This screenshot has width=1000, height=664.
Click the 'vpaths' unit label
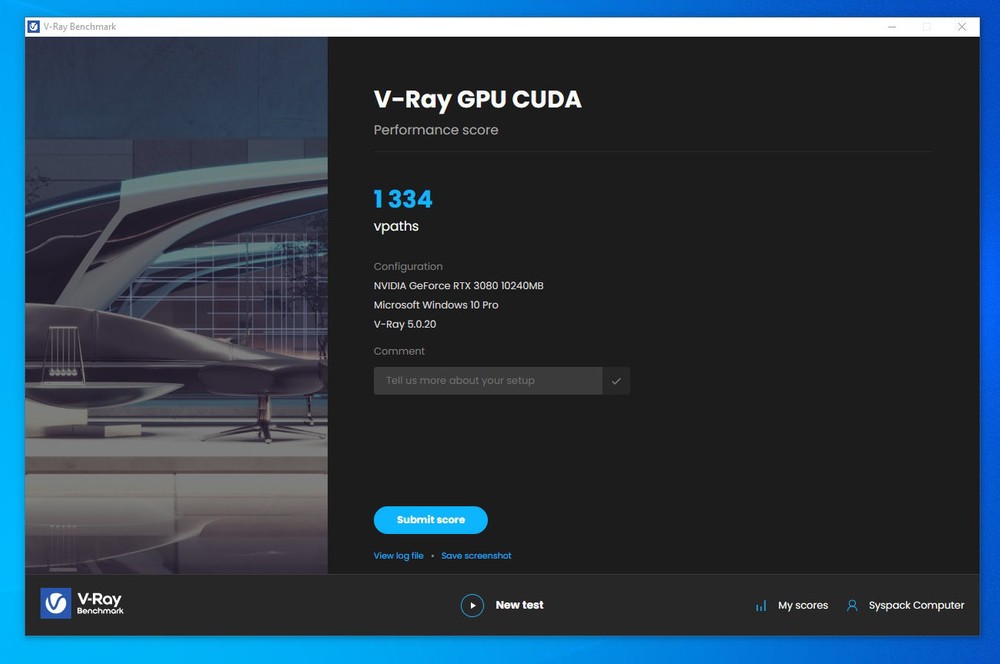(x=396, y=226)
